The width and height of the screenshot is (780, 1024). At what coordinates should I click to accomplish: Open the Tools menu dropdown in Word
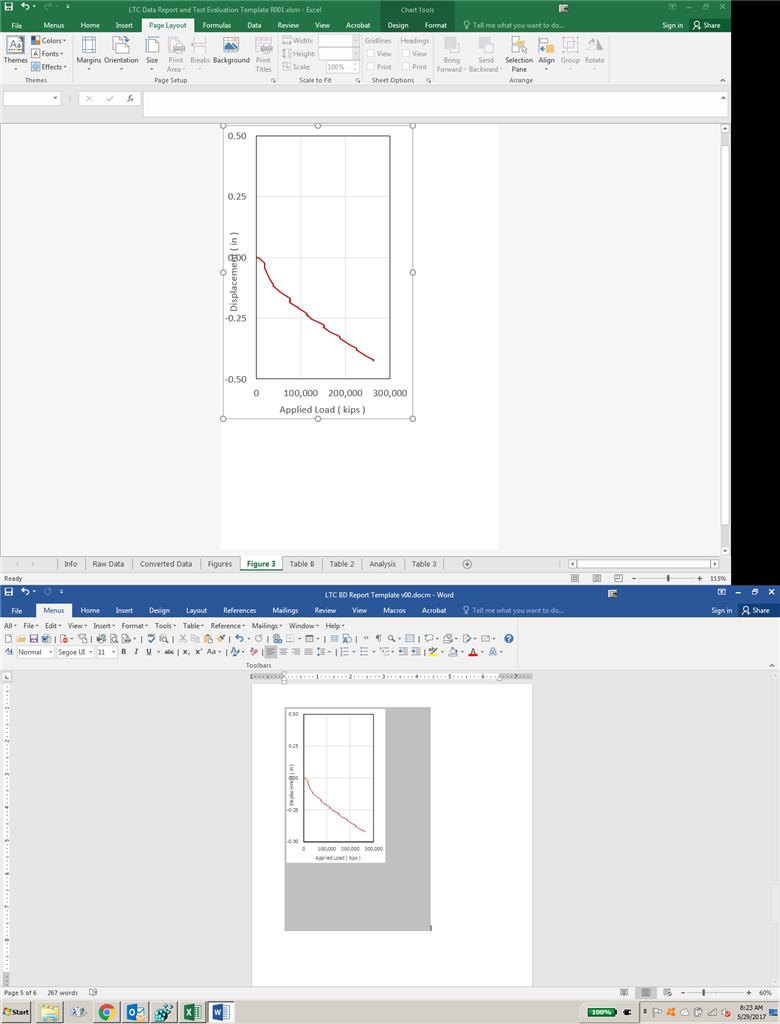point(165,626)
